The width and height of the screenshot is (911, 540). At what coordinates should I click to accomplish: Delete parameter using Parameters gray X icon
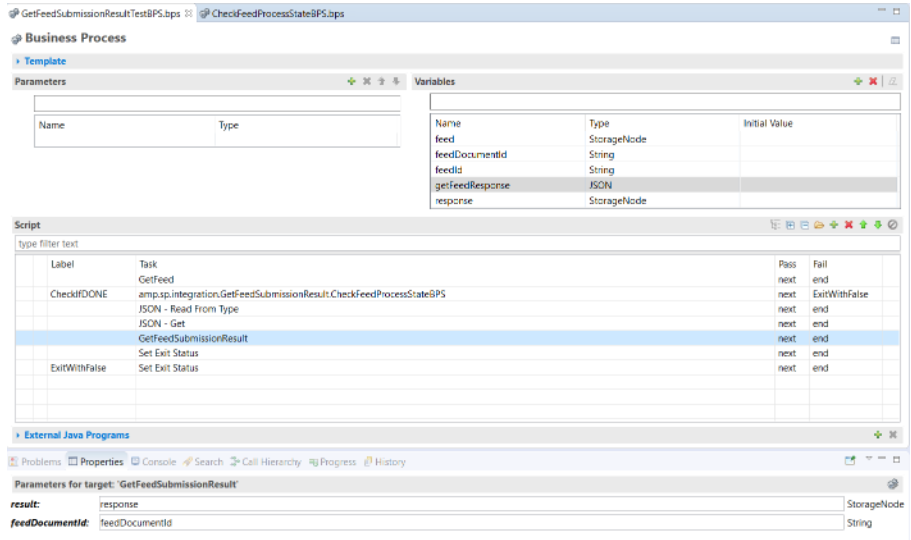[x=367, y=81]
